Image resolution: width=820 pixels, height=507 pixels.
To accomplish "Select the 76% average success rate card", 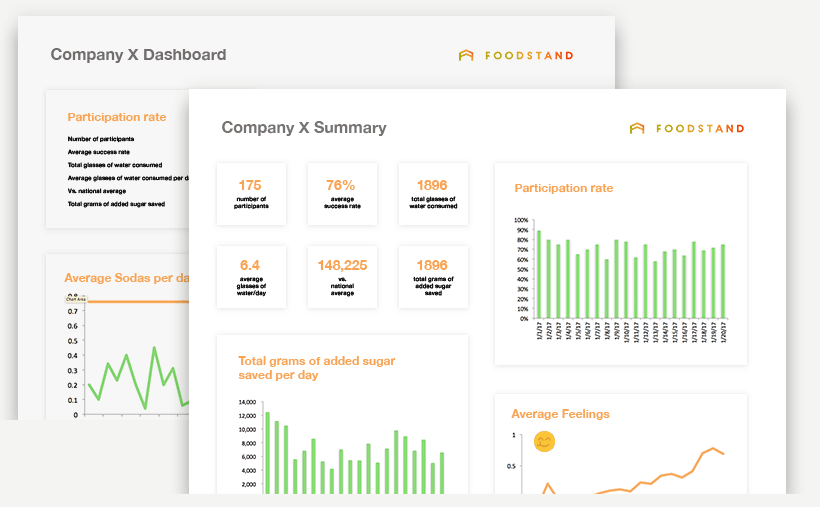I will click(x=341, y=194).
